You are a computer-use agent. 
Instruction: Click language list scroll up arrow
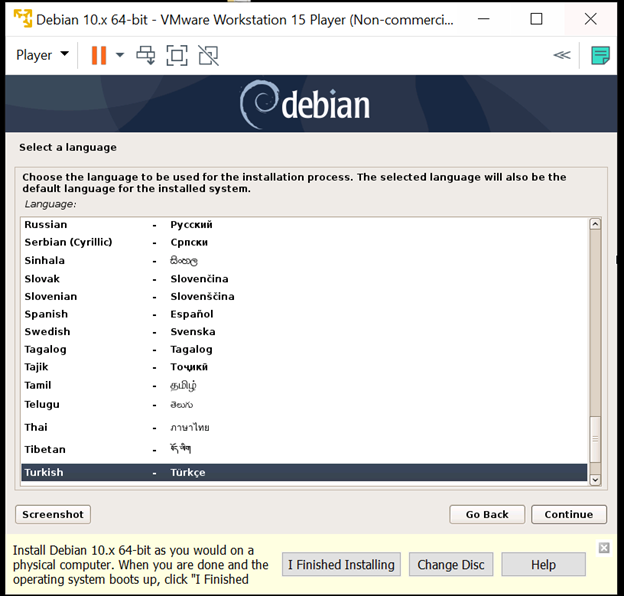coord(595,224)
